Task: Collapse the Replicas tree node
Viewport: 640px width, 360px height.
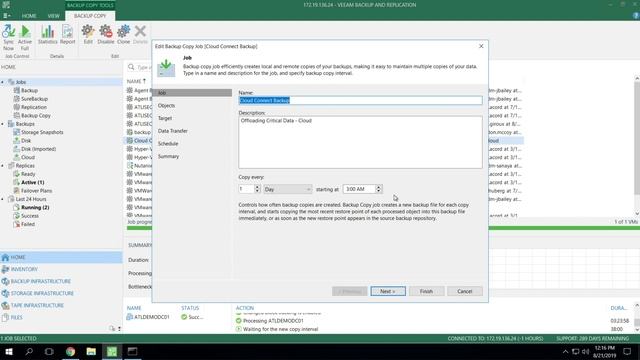Action: click(x=3, y=166)
